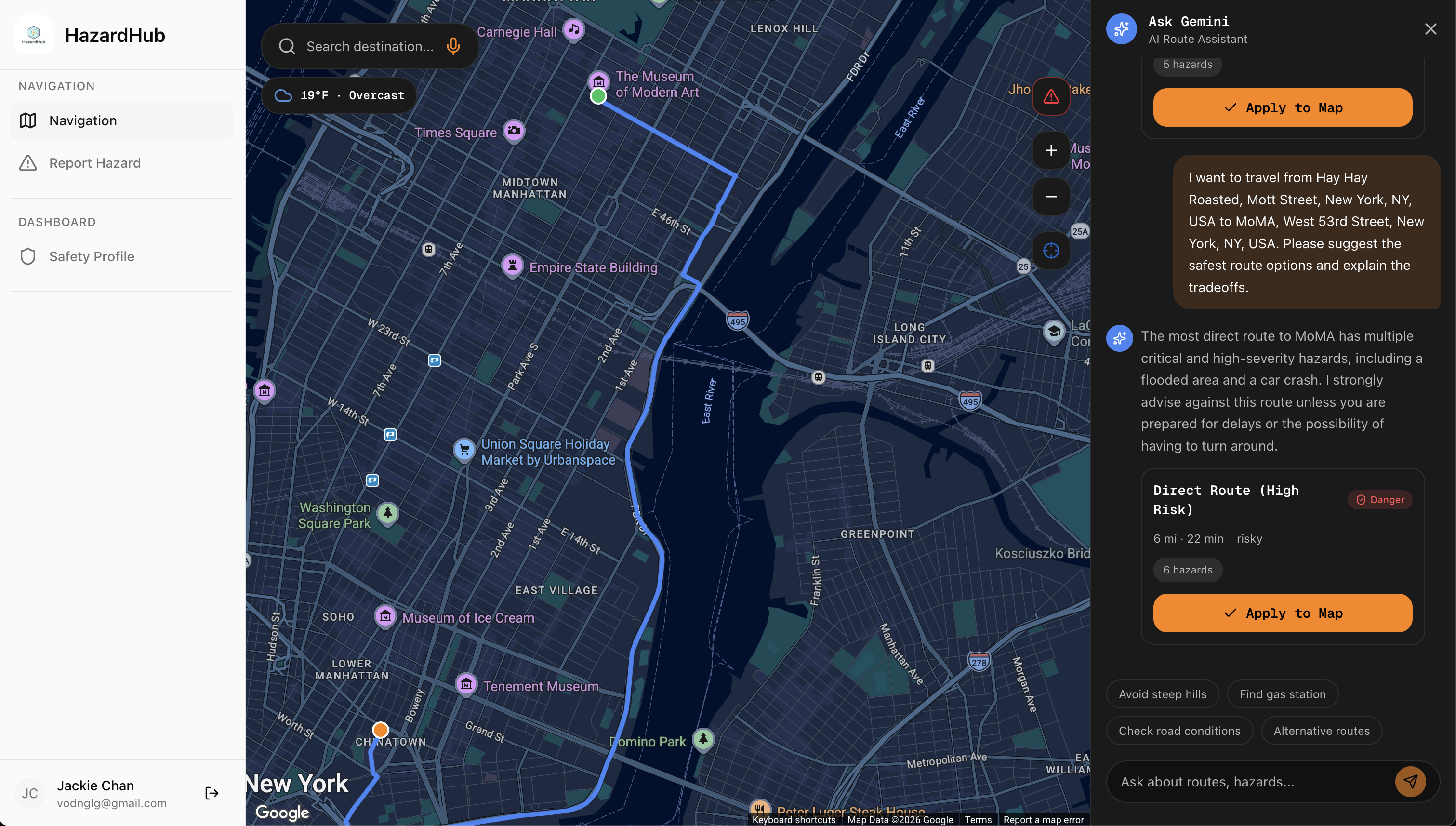
Task: Click the Search destination field
Action: 369,47
